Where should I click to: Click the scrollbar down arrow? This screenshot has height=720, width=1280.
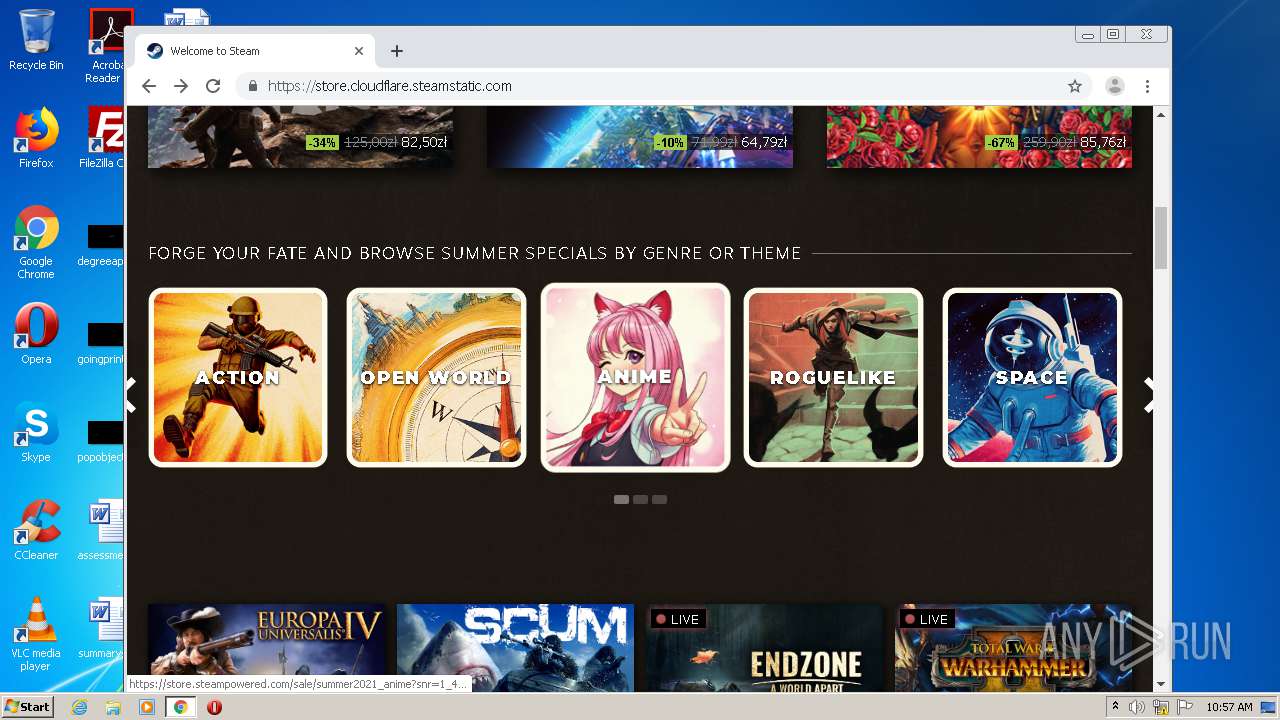tap(1161, 684)
